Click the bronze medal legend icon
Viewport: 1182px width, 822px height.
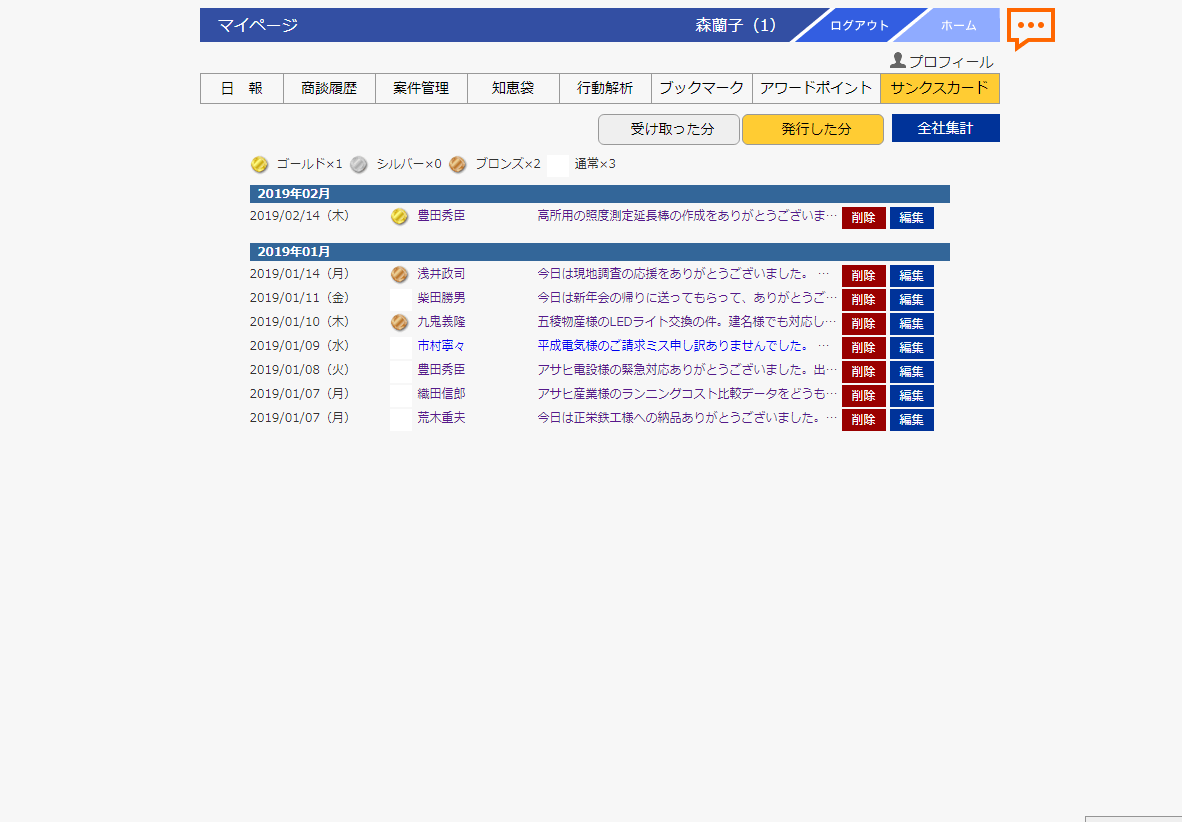point(457,164)
